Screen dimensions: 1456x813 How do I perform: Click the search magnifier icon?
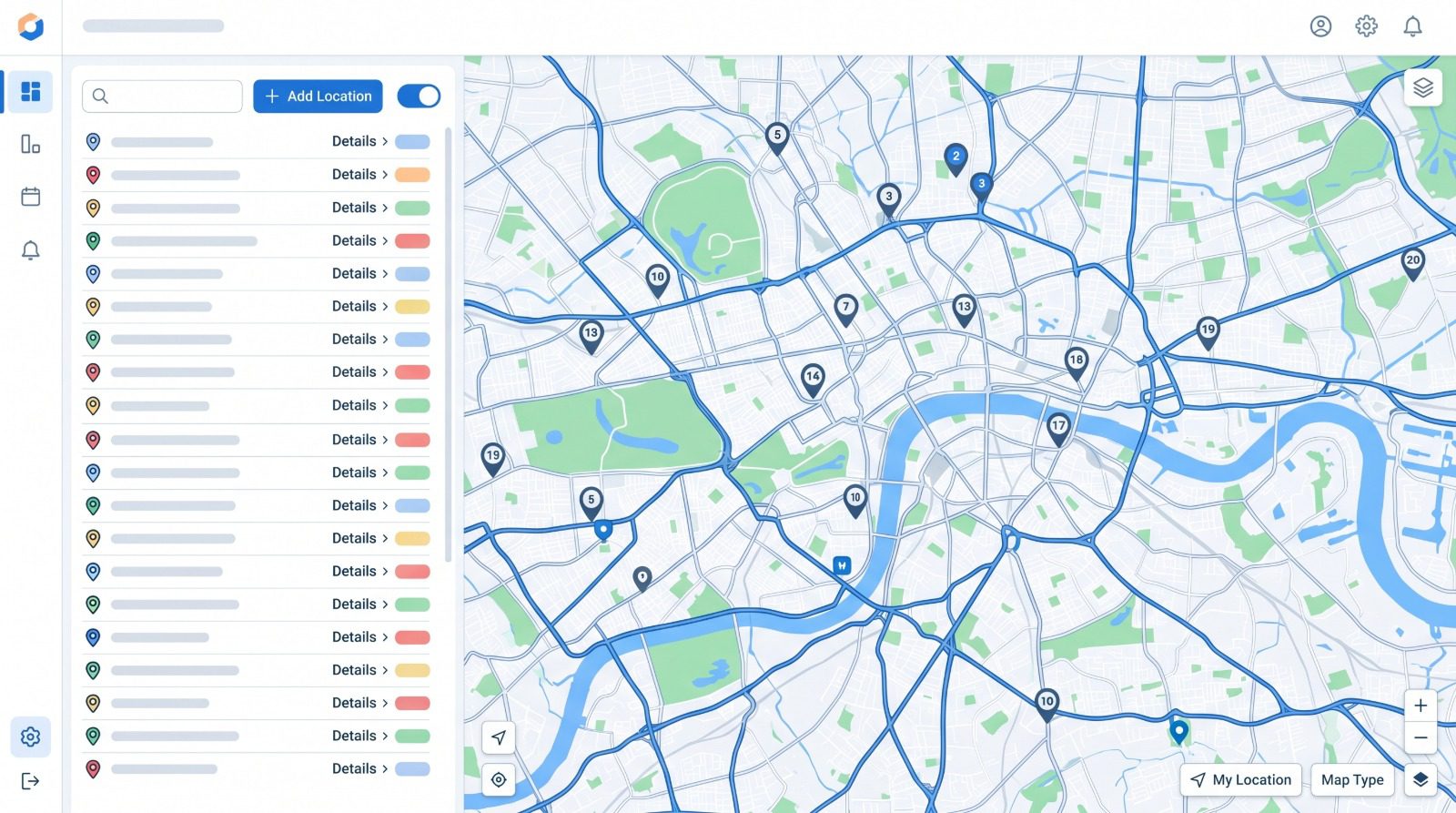(100, 96)
